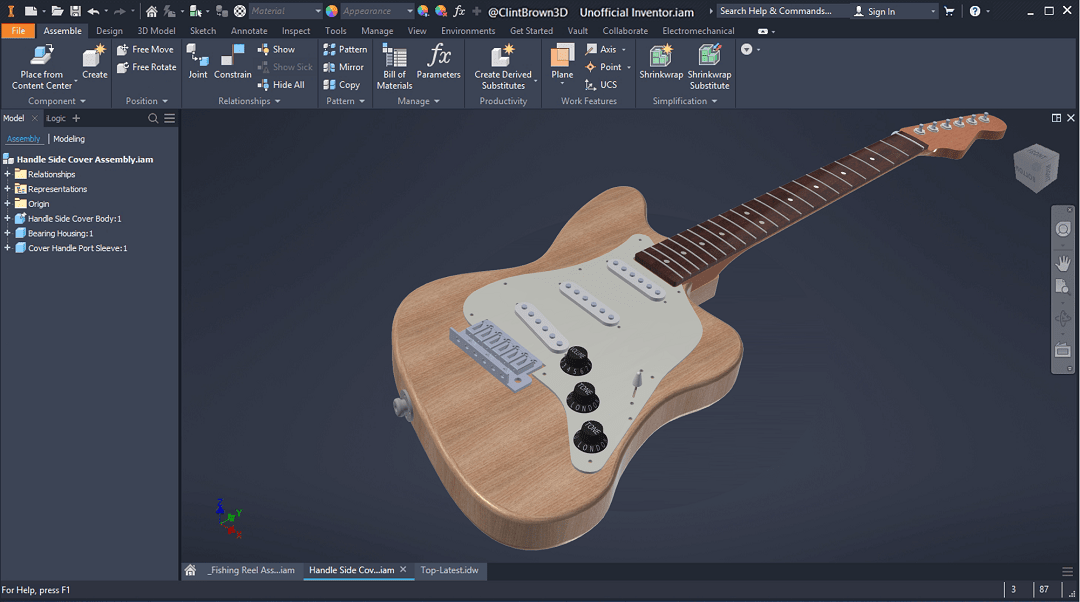The width and height of the screenshot is (1080, 602).
Task: Switch to Modeling view in browser
Action: 68,138
